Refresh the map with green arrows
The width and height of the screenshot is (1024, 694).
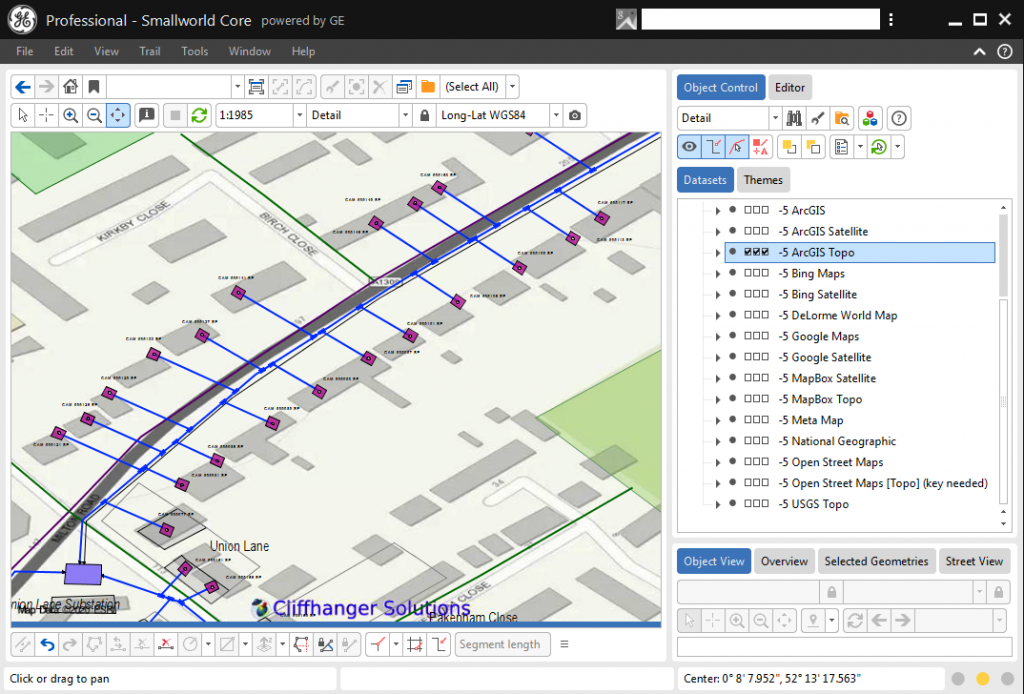(199, 116)
